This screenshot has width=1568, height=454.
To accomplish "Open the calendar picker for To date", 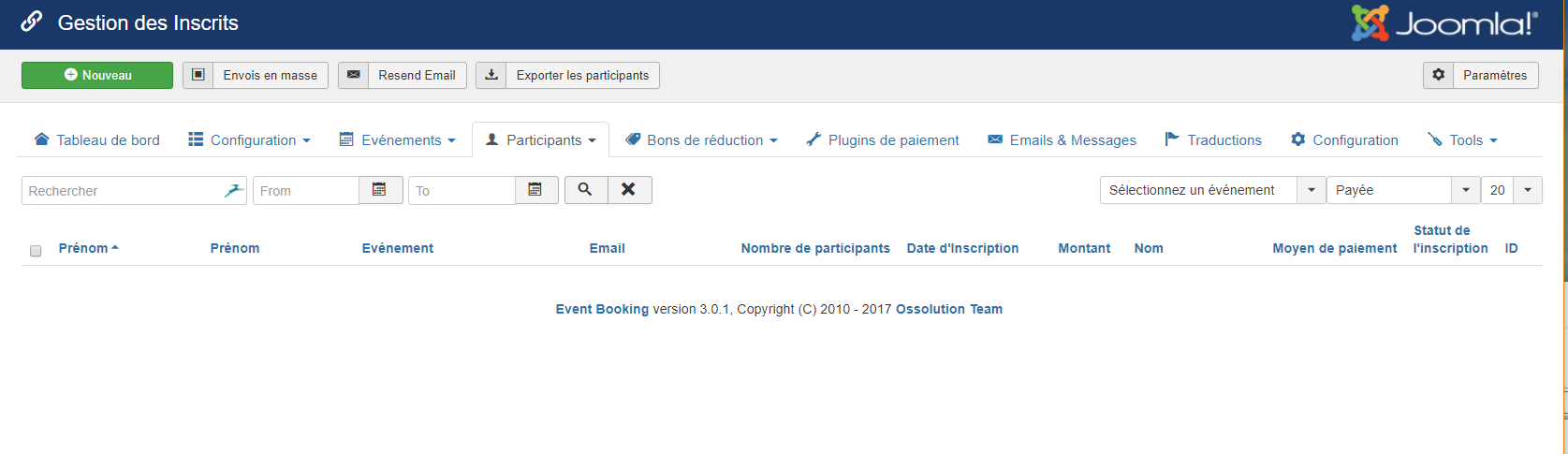I will pyautogui.click(x=535, y=190).
